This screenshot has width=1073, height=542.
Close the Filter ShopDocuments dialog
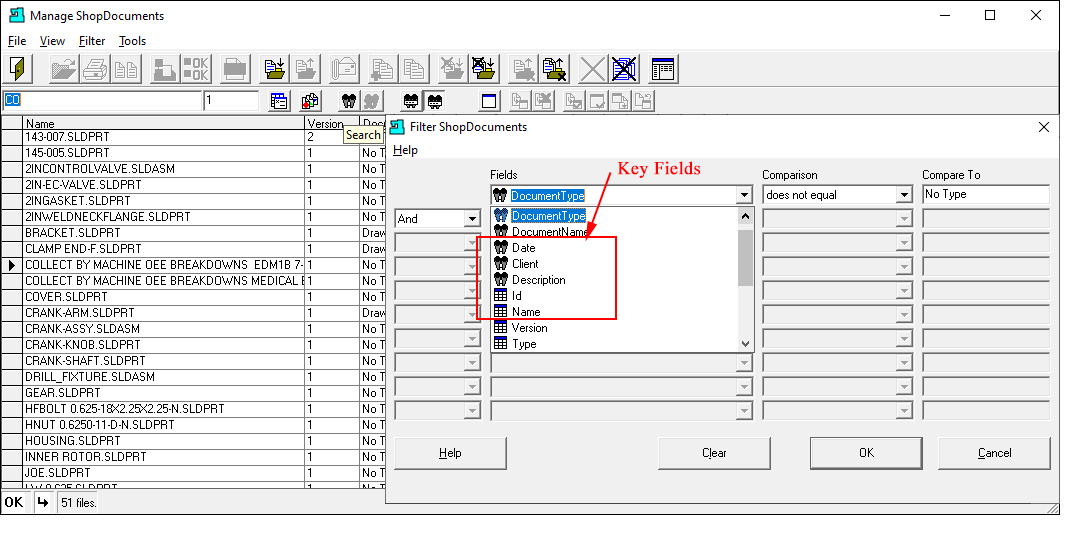[1044, 127]
